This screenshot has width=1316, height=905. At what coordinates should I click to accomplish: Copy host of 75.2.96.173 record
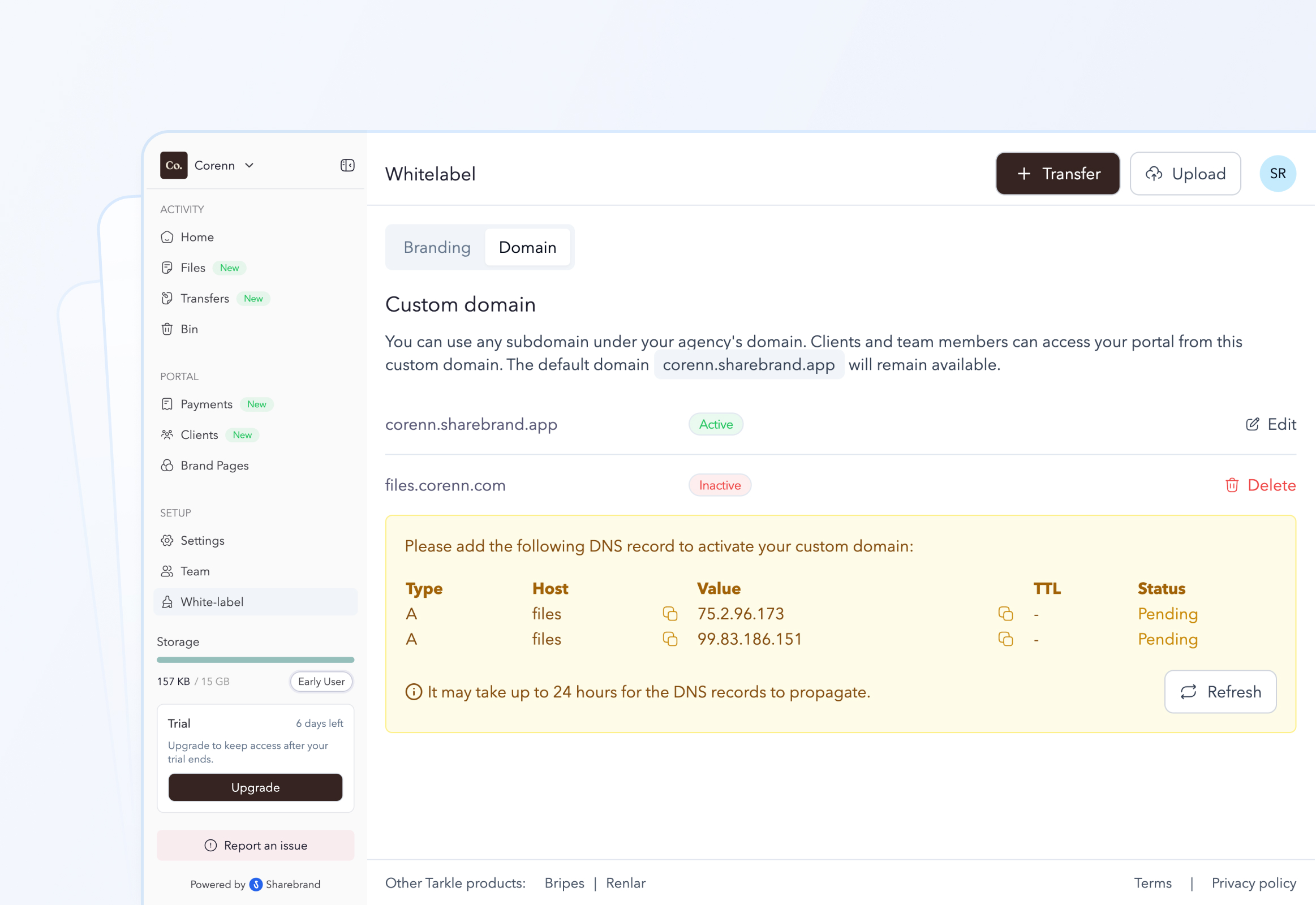click(x=670, y=614)
